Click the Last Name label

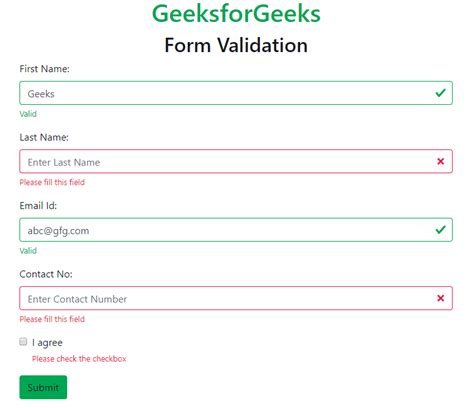click(x=44, y=137)
